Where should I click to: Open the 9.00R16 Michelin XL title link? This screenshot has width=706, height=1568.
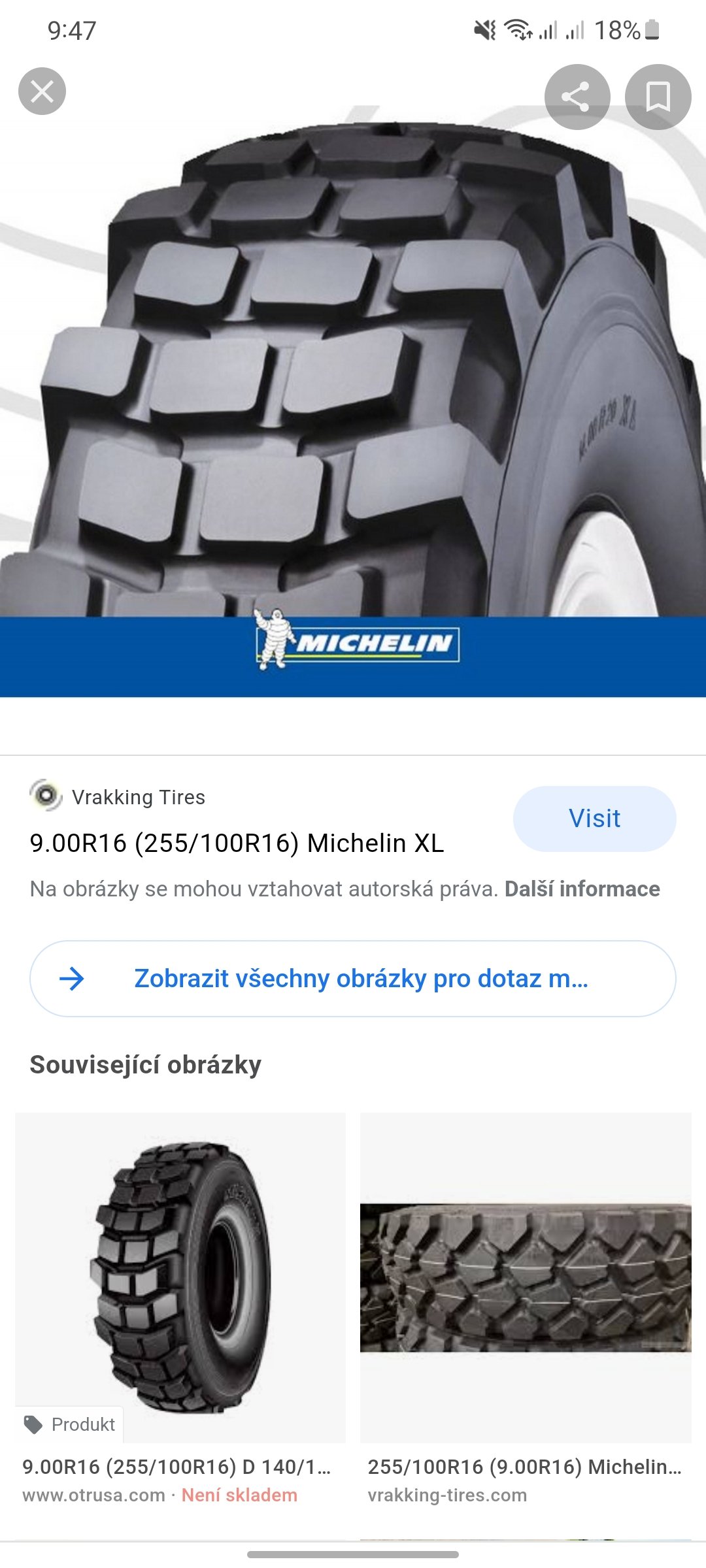click(237, 843)
